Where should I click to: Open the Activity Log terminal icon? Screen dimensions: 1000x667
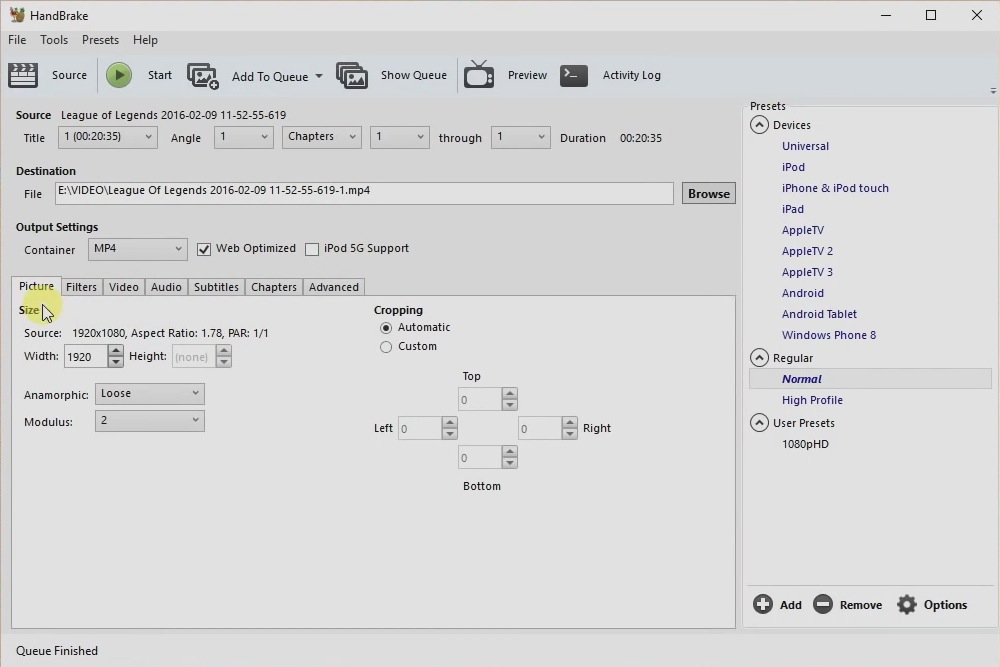click(x=574, y=75)
